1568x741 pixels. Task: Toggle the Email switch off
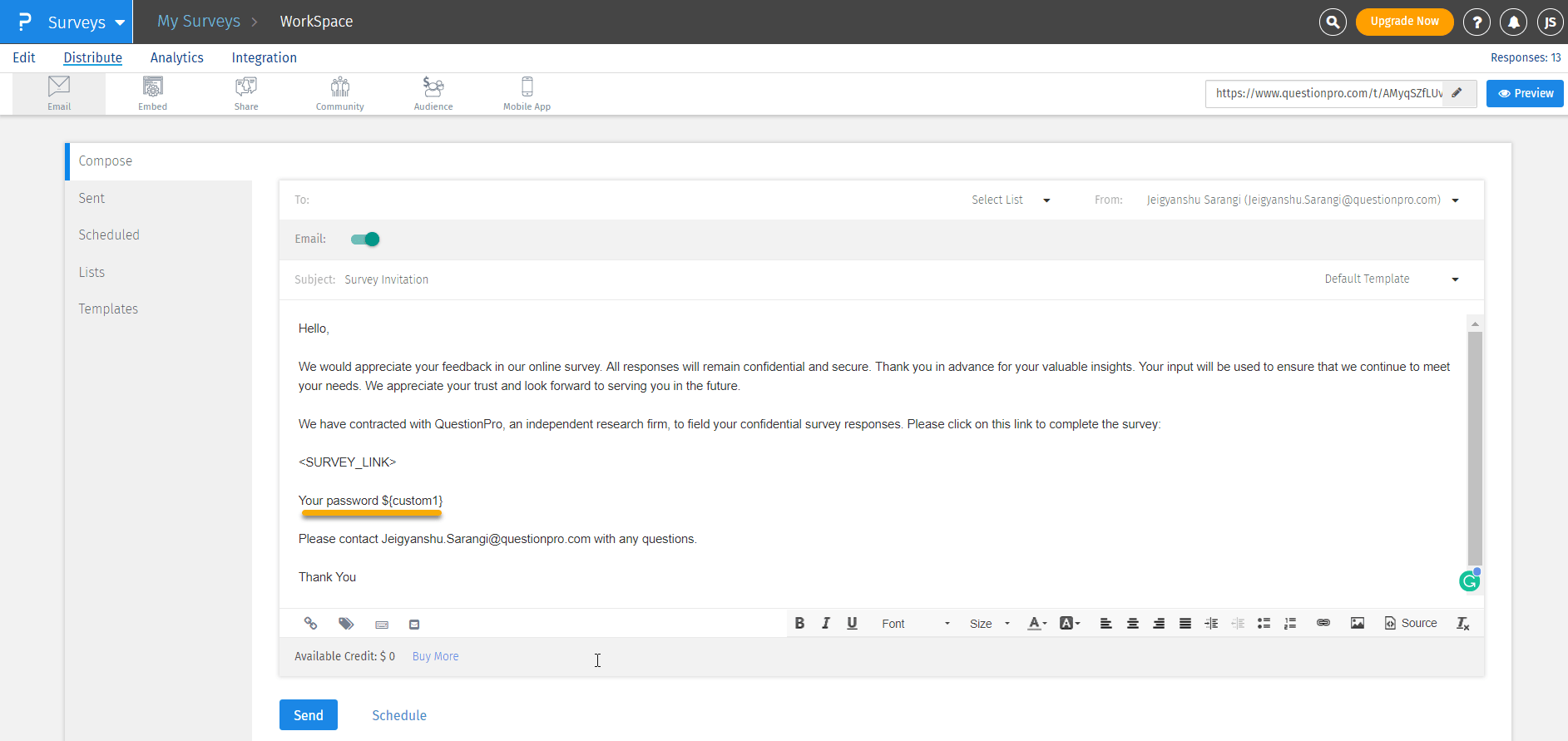[x=365, y=240]
